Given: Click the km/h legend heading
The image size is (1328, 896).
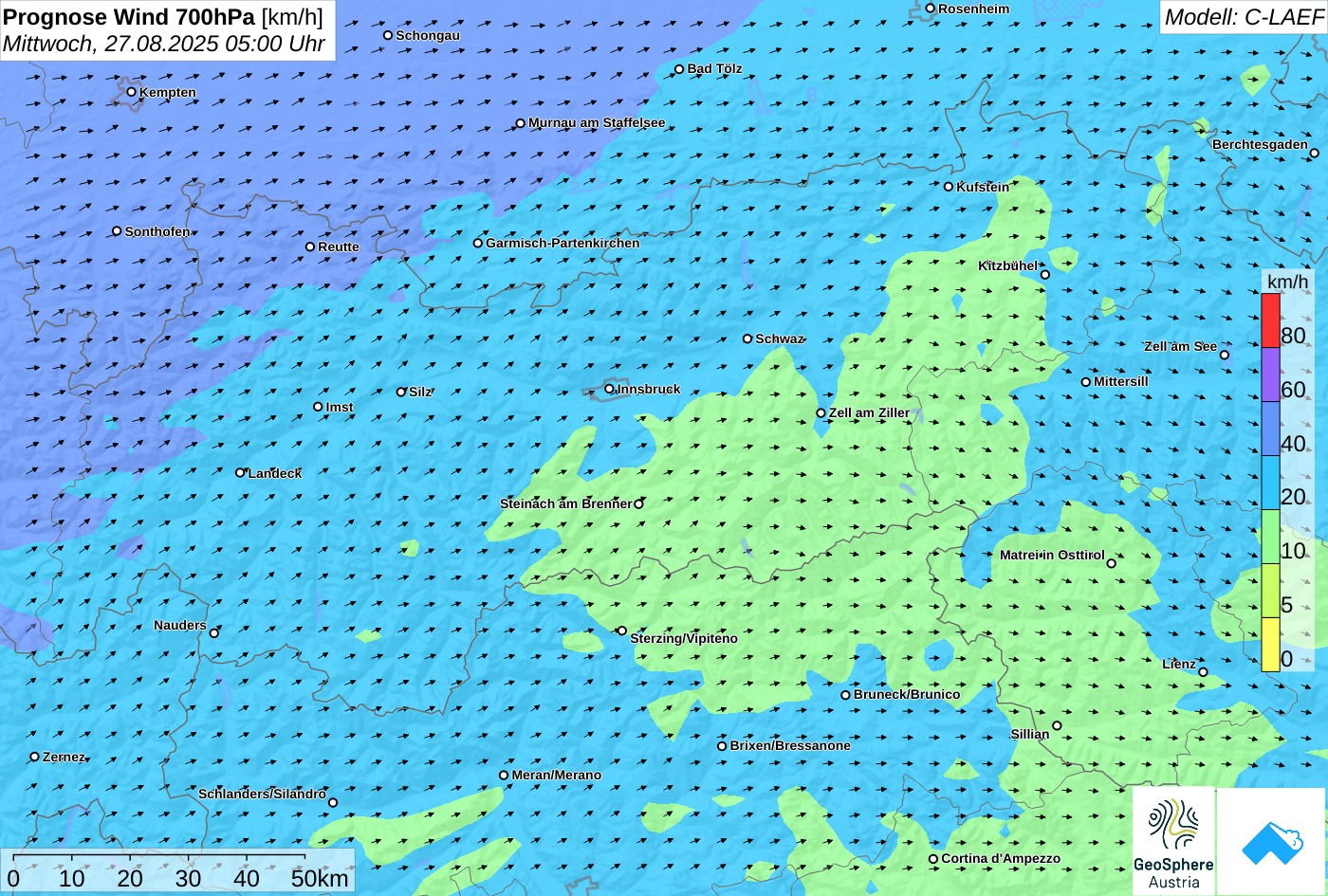Looking at the screenshot, I should [1287, 282].
